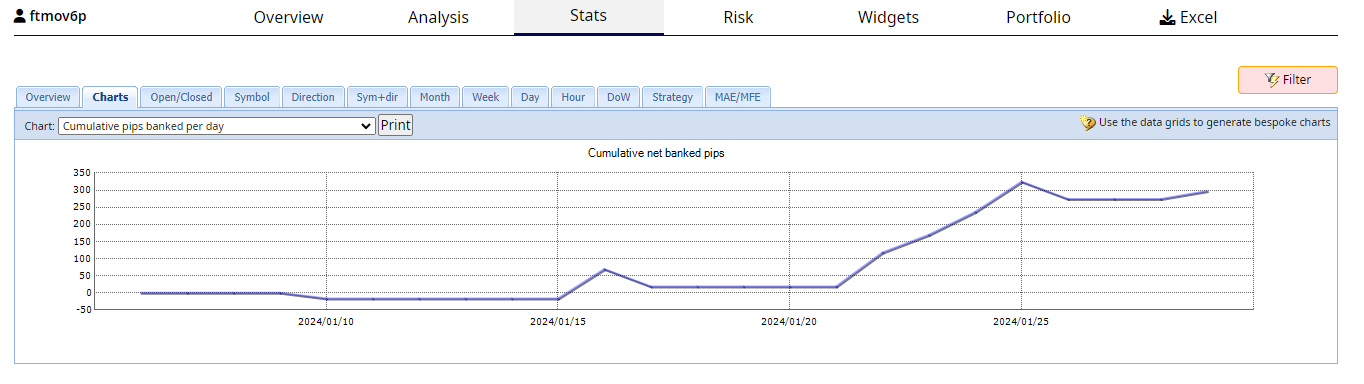Expand the Chart type dropdown
Image resolution: width=1364 pixels, height=384 pixels.
[x=217, y=126]
